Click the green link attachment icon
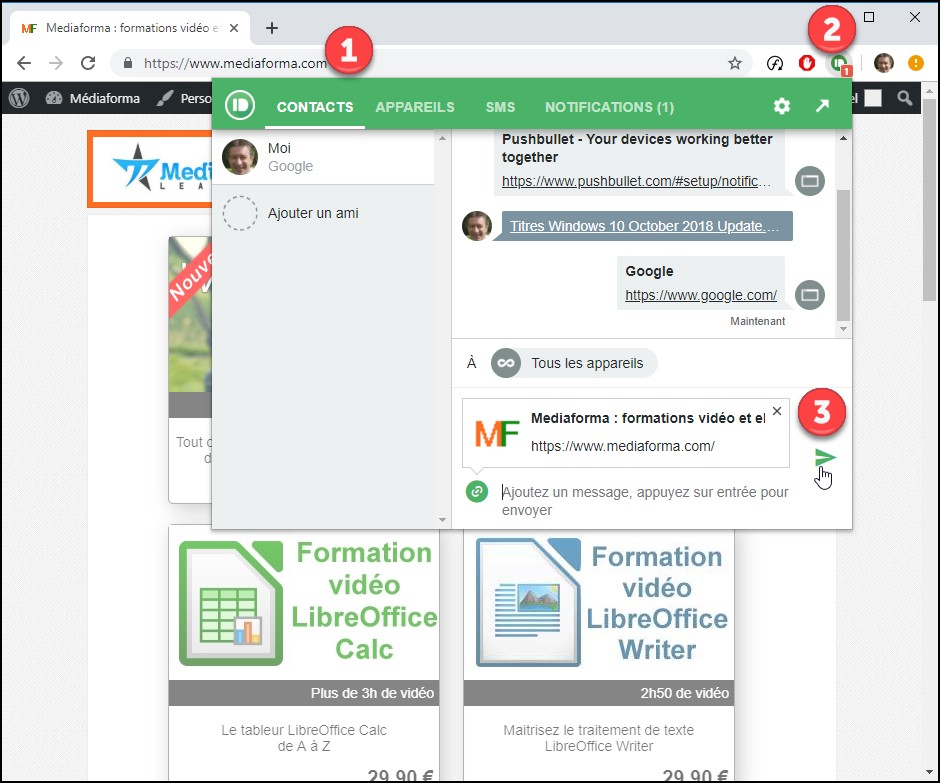The width and height of the screenshot is (940, 783). [x=477, y=492]
